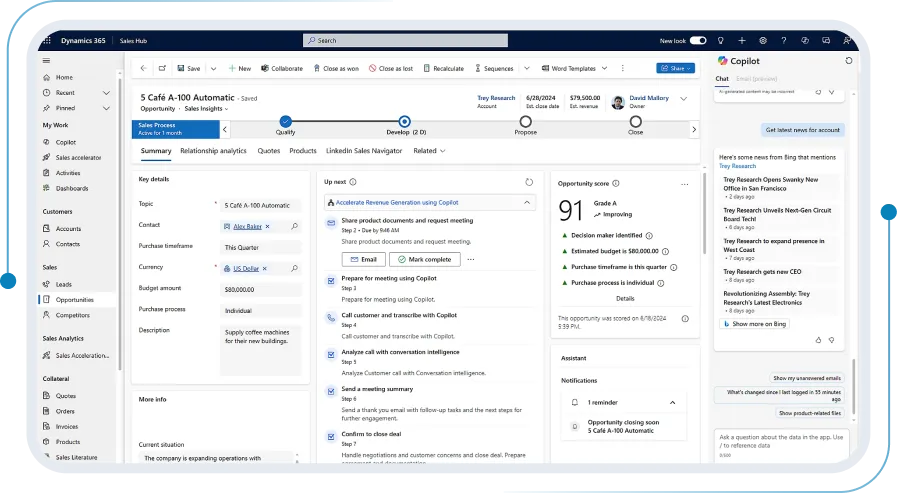Switch to the Quotes tab

point(268,151)
